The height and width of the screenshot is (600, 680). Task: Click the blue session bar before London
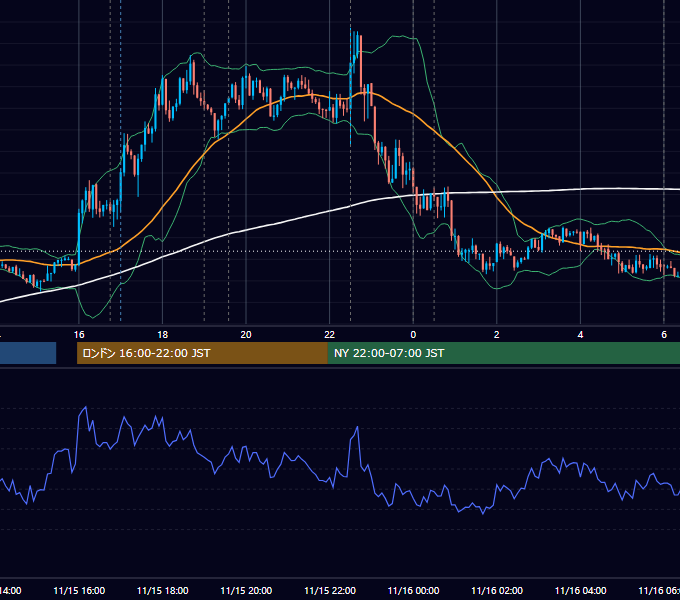tap(28, 353)
